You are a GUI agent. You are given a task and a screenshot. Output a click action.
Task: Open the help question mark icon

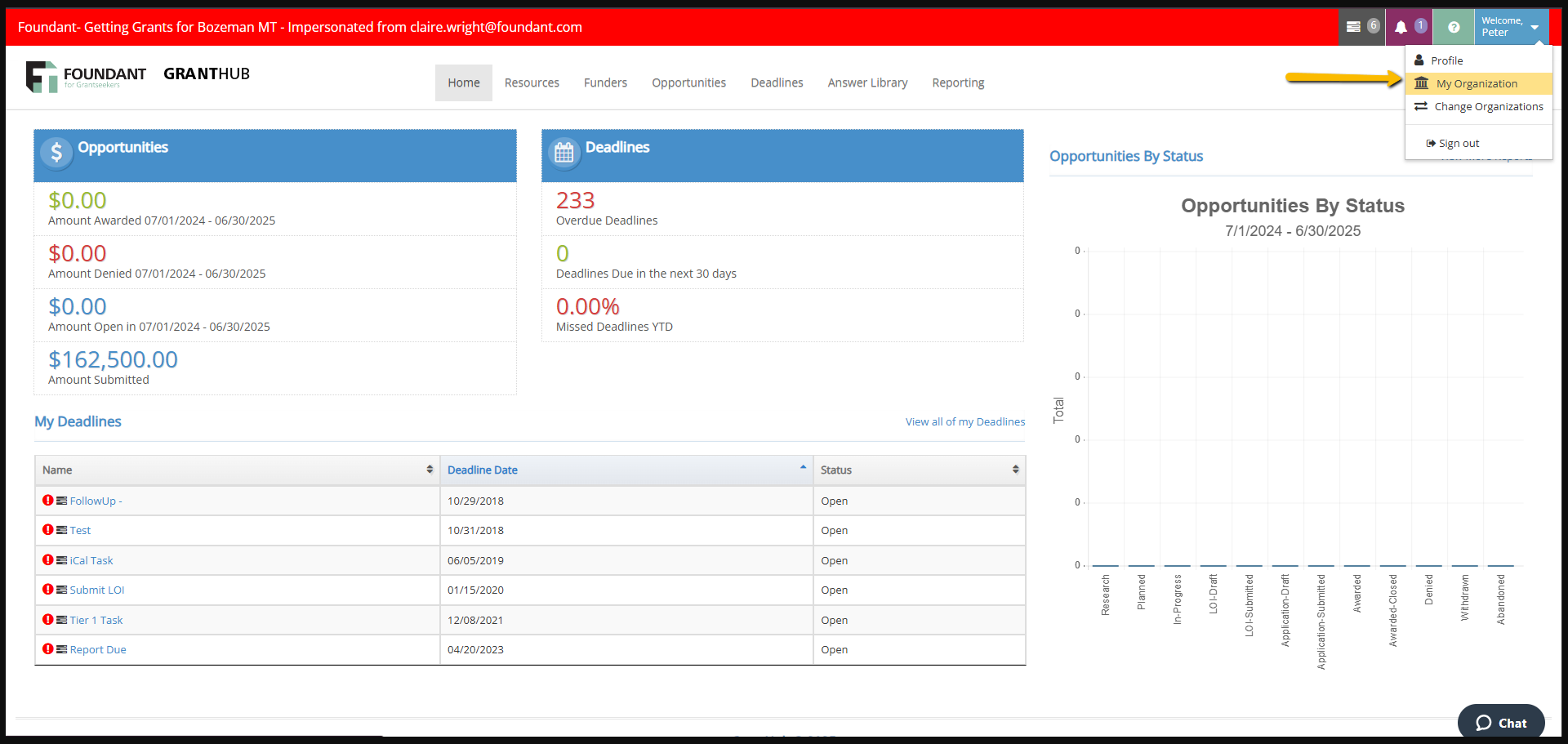tap(1454, 27)
